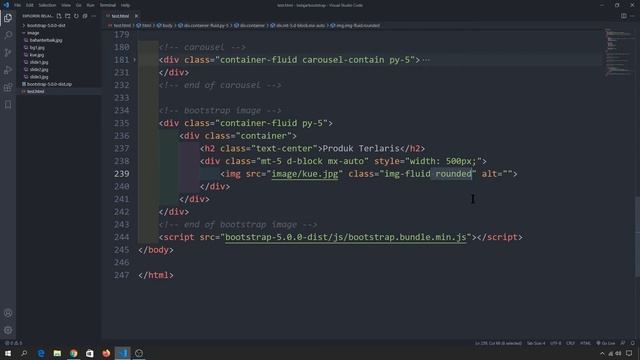Open Firefox from taskbar
The width and height of the screenshot is (640, 360).
(106, 353)
